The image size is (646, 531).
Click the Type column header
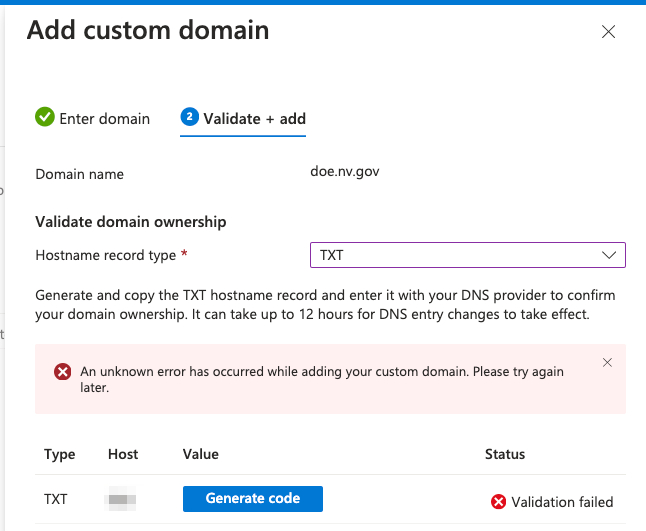click(x=60, y=454)
